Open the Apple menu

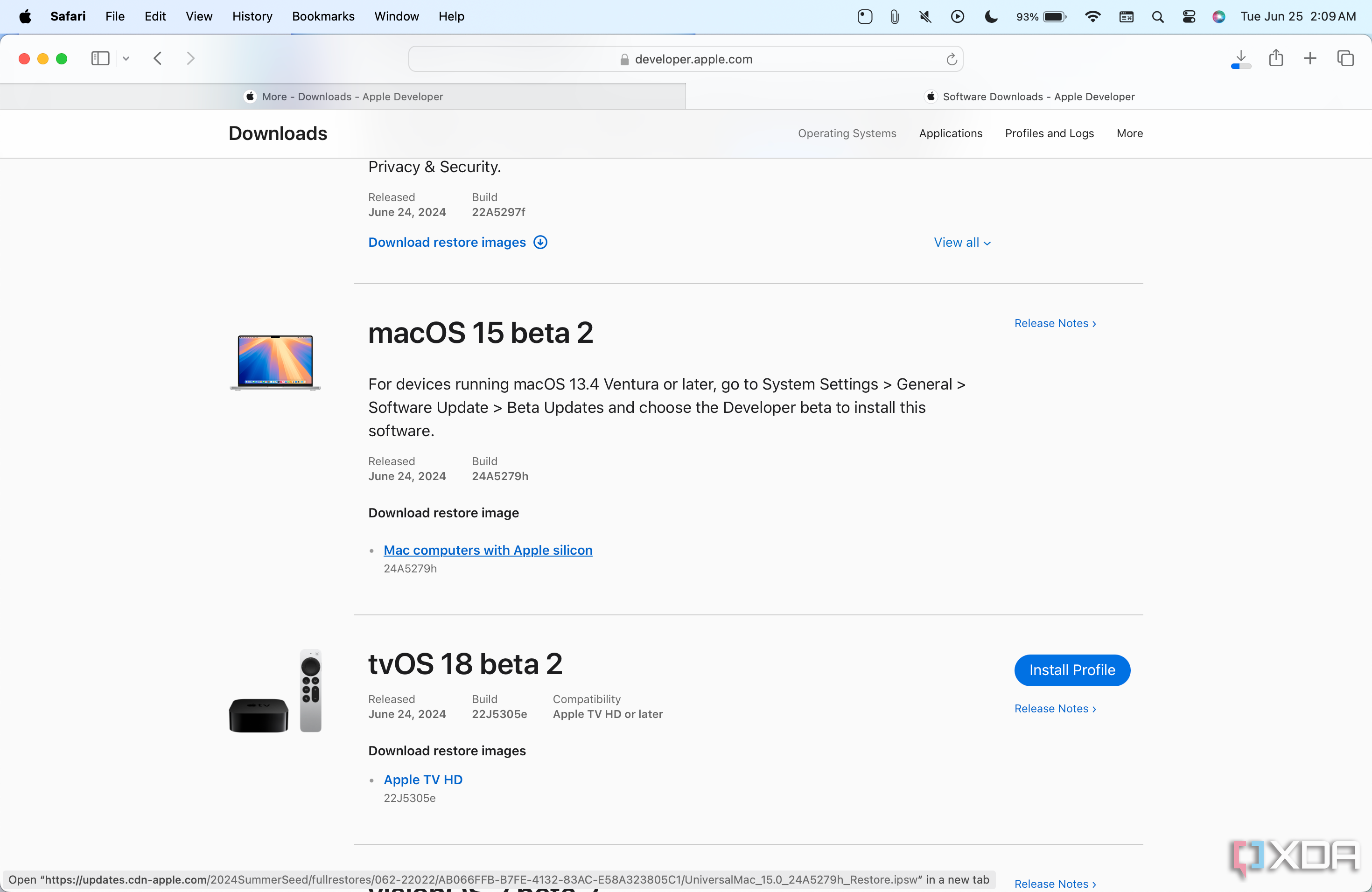(25, 16)
